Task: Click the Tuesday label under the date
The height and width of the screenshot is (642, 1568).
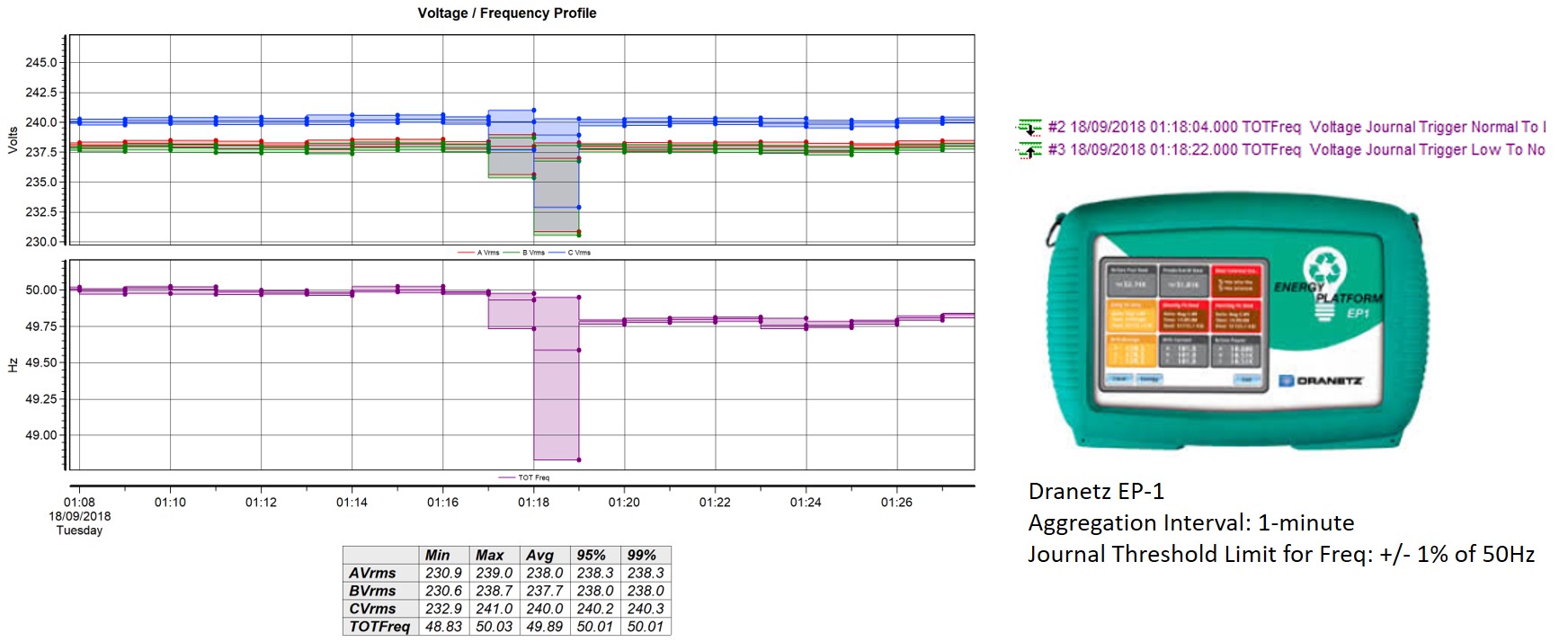Action: [79, 531]
